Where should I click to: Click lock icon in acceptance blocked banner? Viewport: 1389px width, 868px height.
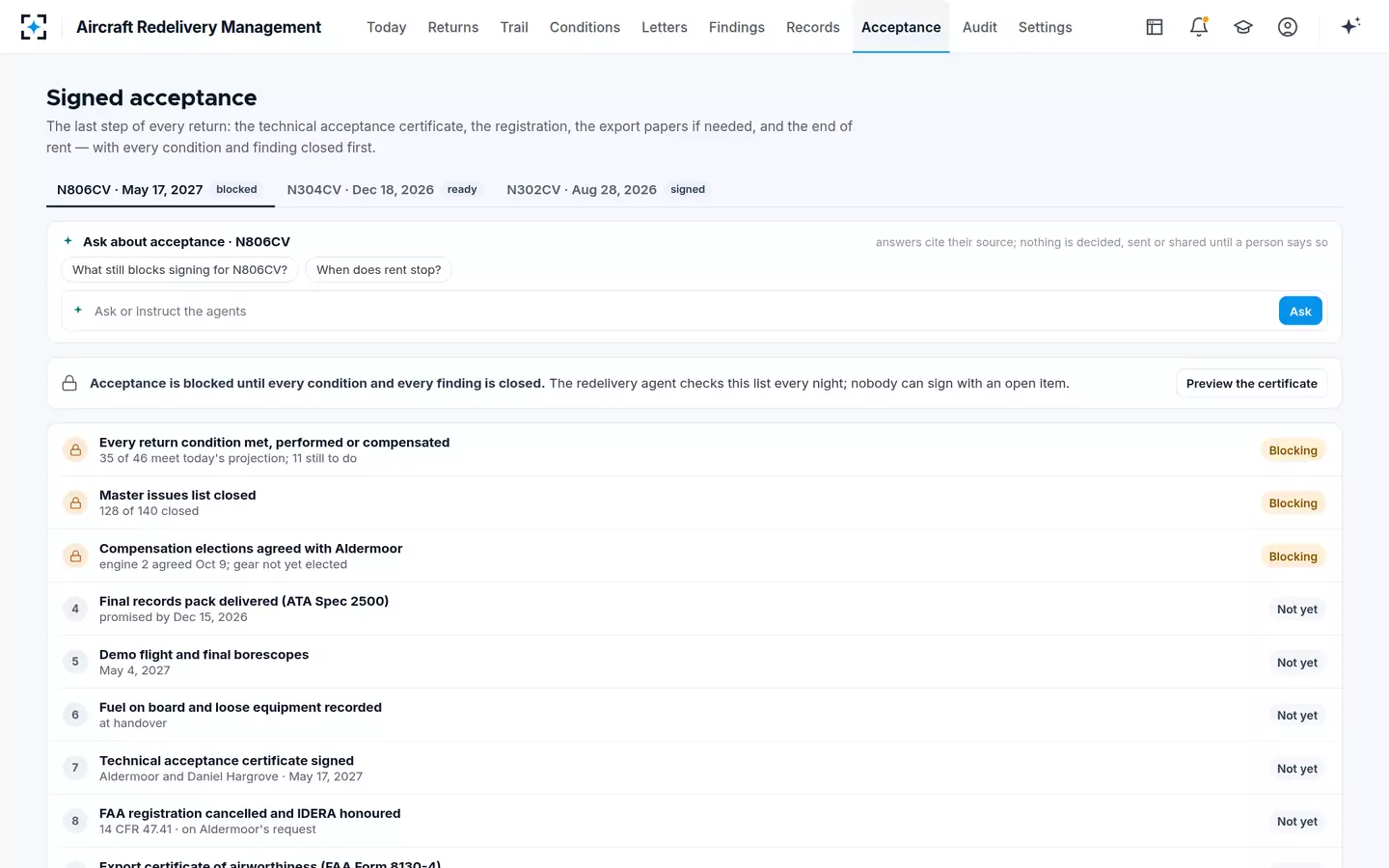(x=69, y=383)
